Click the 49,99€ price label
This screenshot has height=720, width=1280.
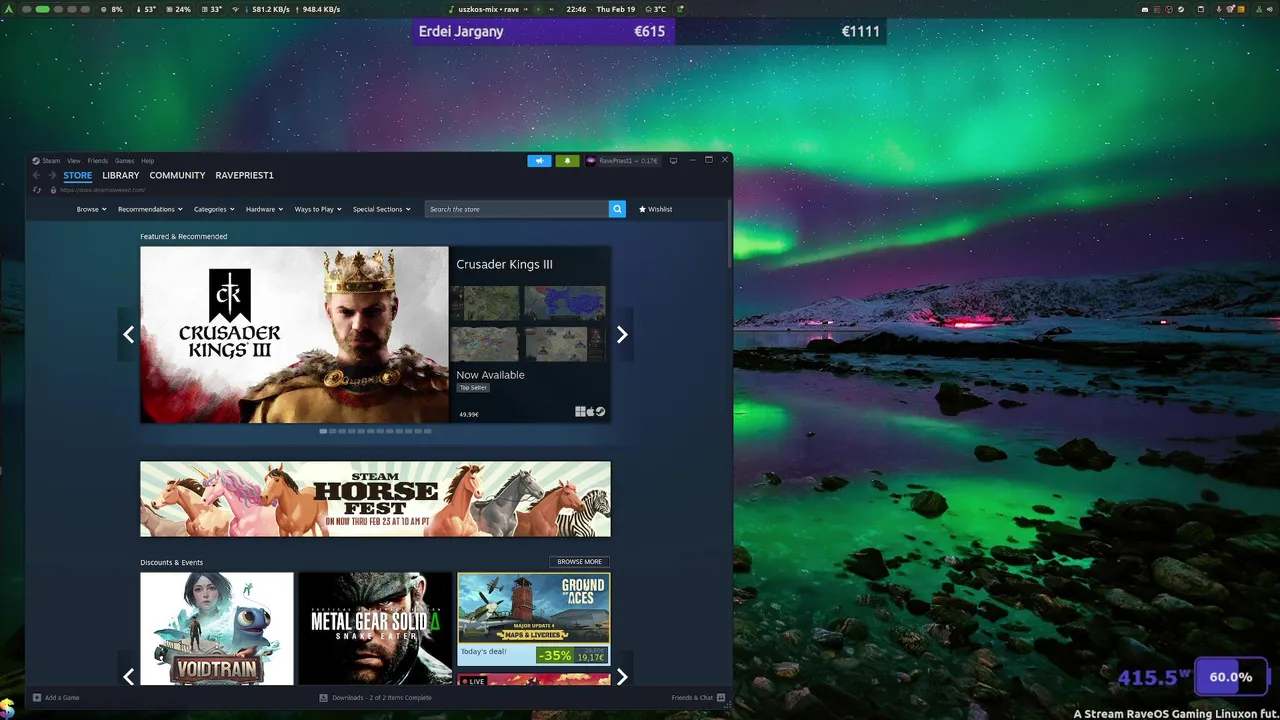point(469,414)
